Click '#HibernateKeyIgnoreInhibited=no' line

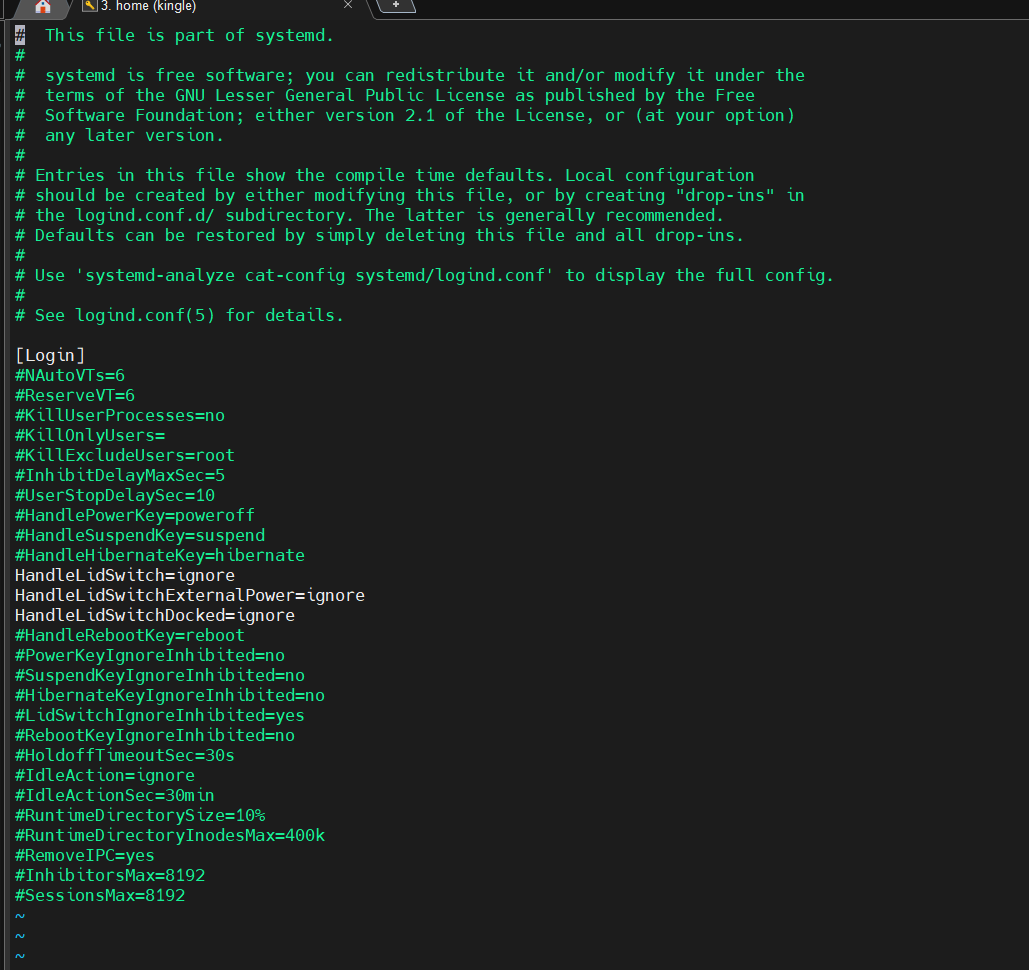point(170,696)
